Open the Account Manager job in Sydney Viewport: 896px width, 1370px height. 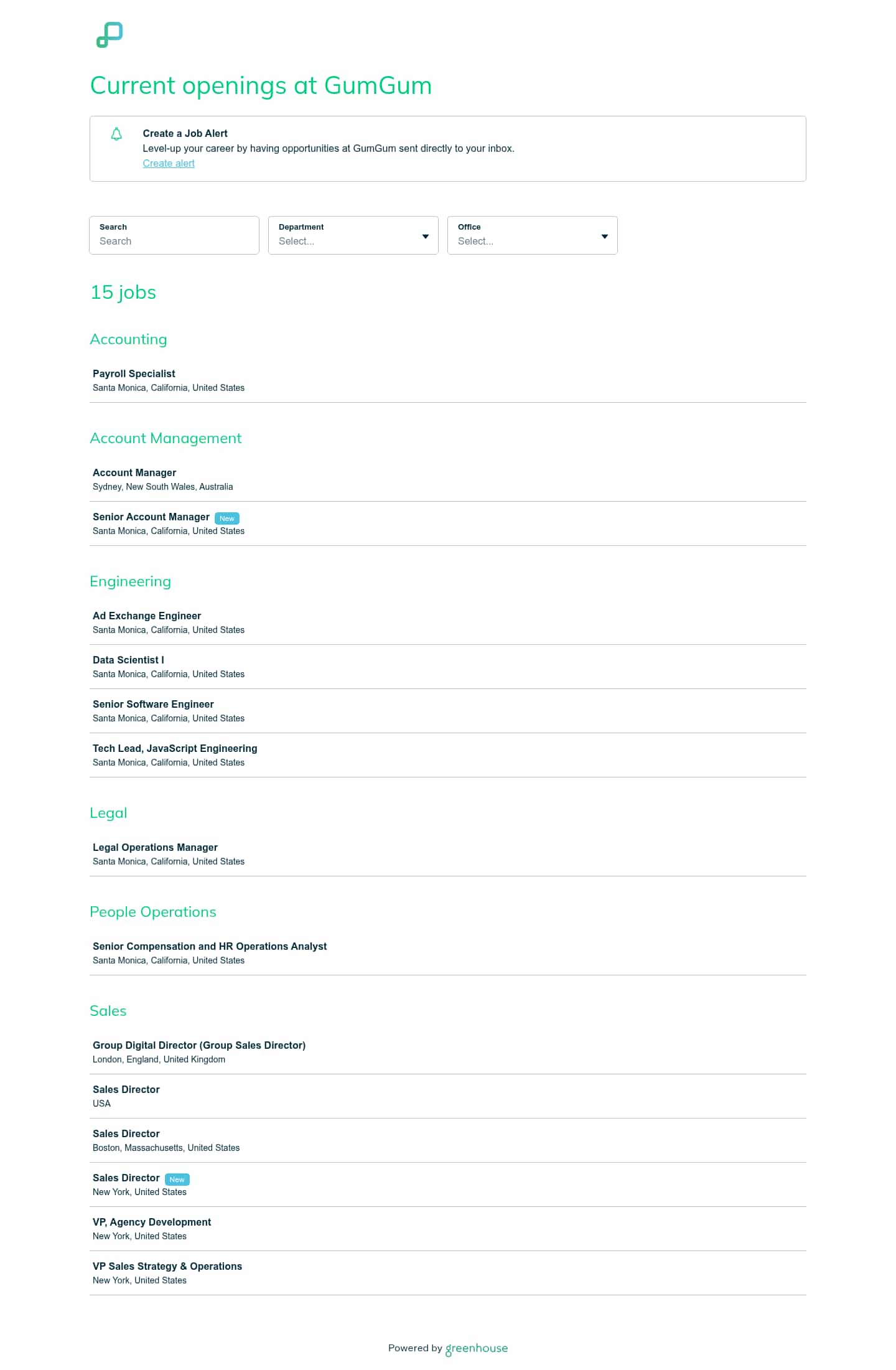448,479
